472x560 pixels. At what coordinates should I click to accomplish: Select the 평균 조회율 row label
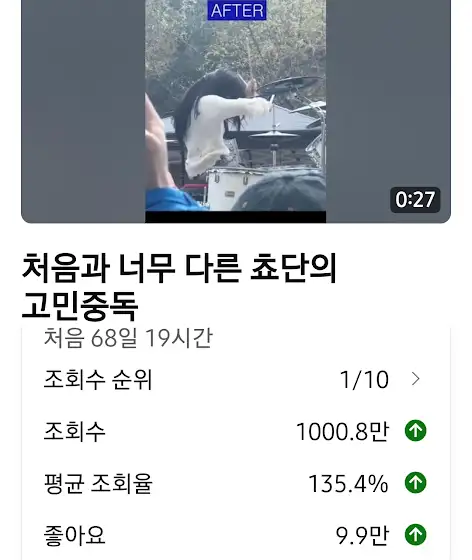click(x=98, y=483)
